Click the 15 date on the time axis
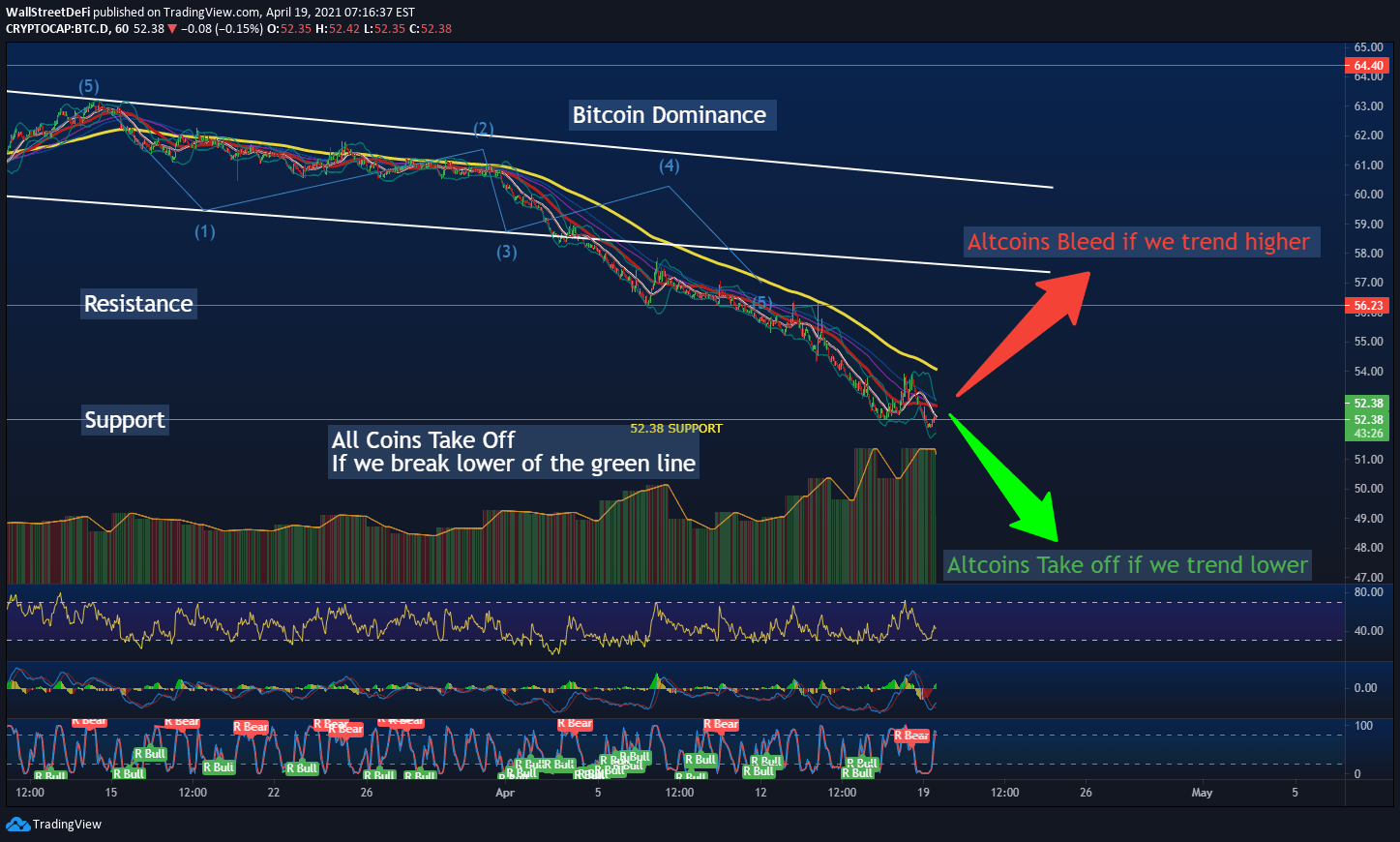This screenshot has height=842, width=1400. tap(111, 793)
